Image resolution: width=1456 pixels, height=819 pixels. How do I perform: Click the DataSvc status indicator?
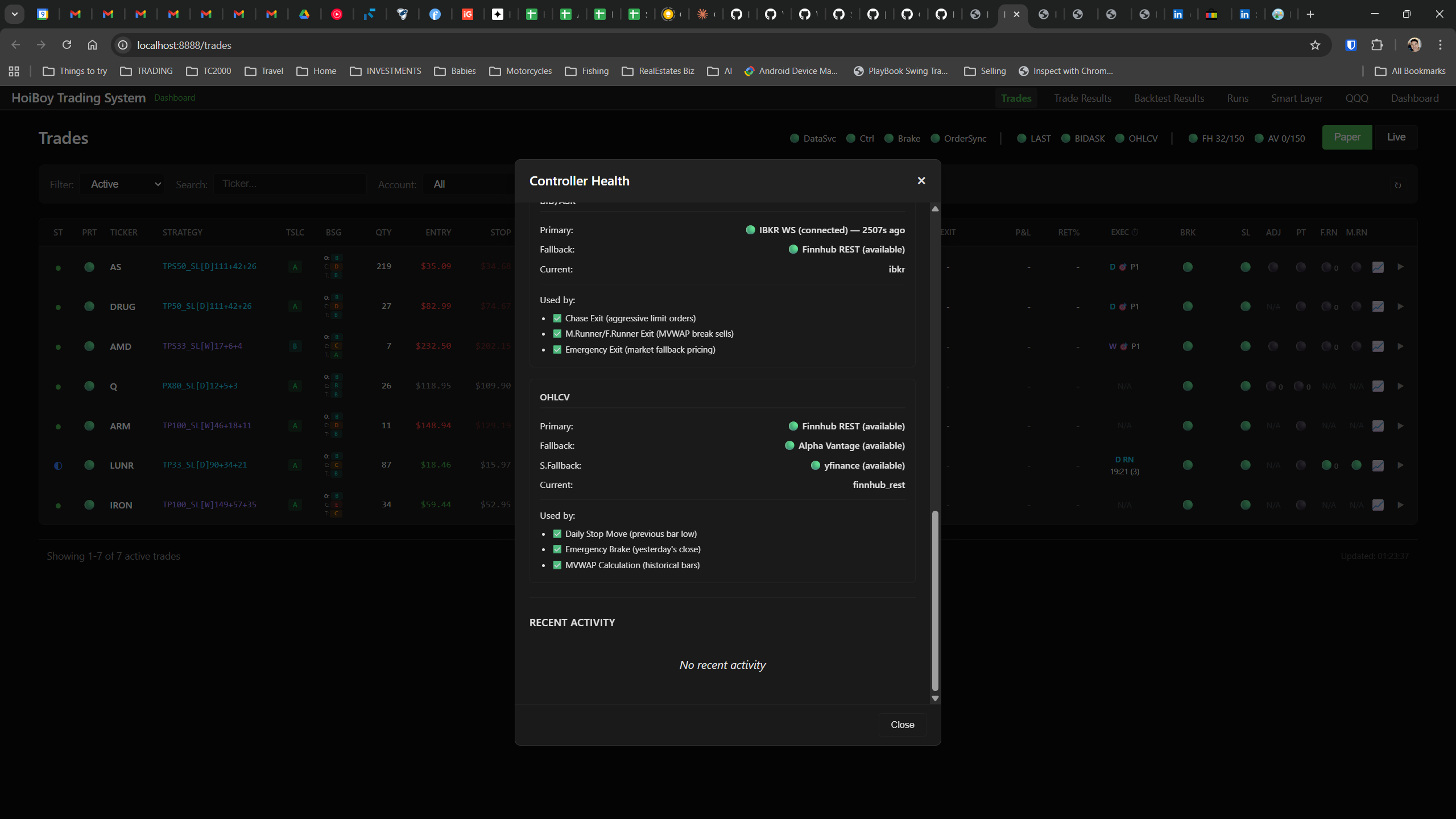click(813, 138)
